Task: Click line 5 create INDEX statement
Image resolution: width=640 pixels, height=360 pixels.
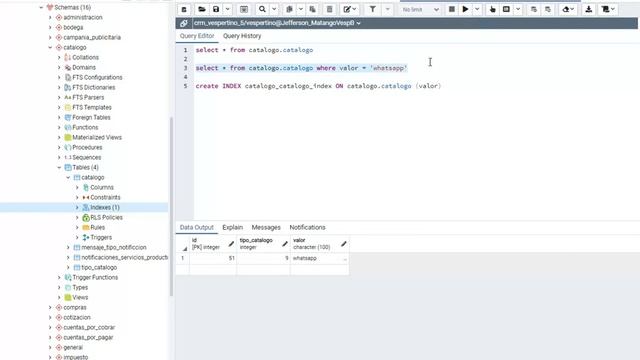Action: [318, 86]
